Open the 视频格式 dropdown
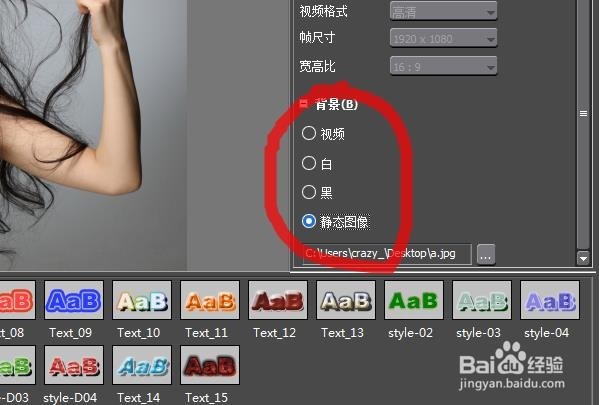599x405 pixels. [x=443, y=11]
